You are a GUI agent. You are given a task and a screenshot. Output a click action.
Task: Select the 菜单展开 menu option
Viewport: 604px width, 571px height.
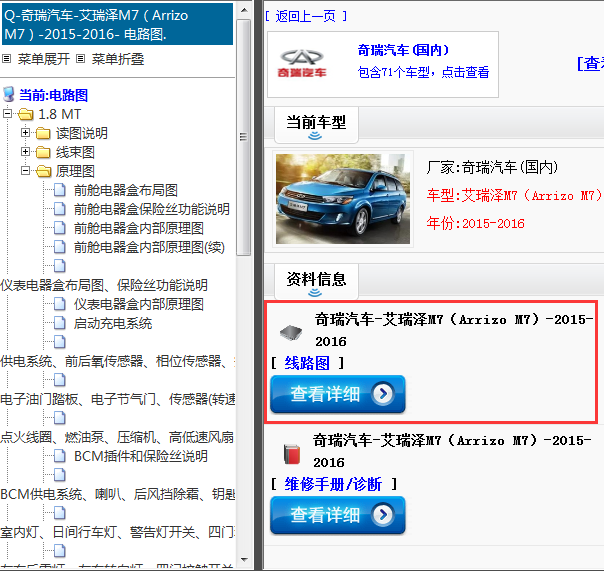44,59
